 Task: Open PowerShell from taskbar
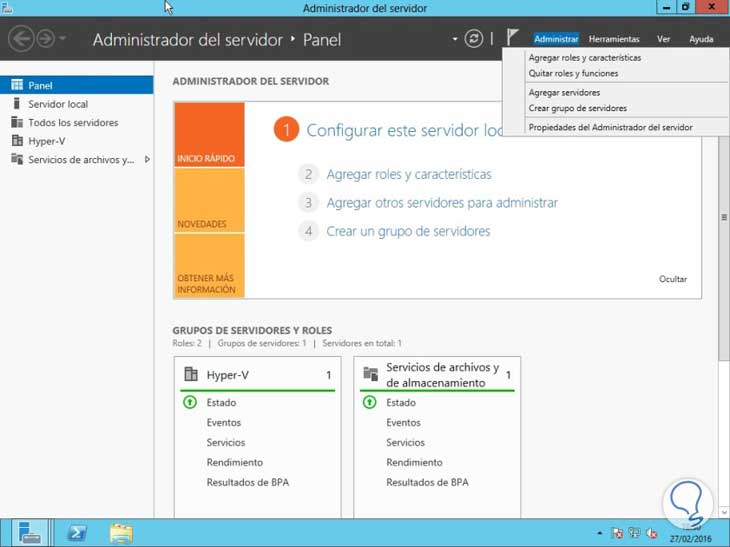click(x=77, y=533)
